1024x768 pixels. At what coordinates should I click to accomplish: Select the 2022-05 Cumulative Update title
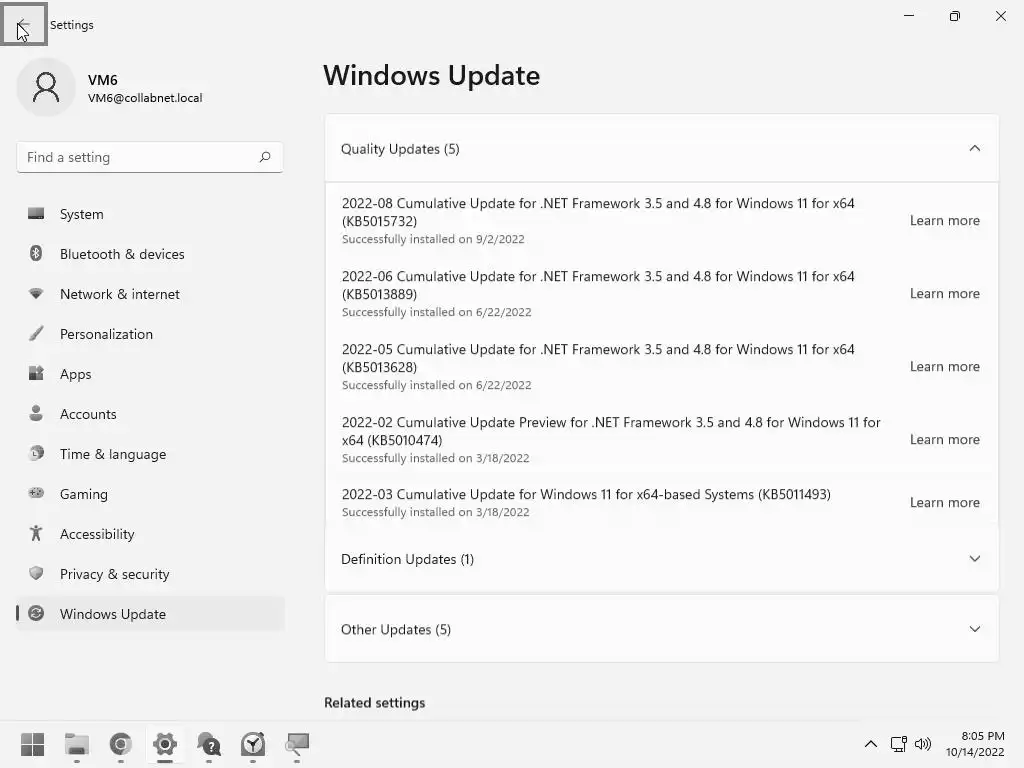coord(598,359)
